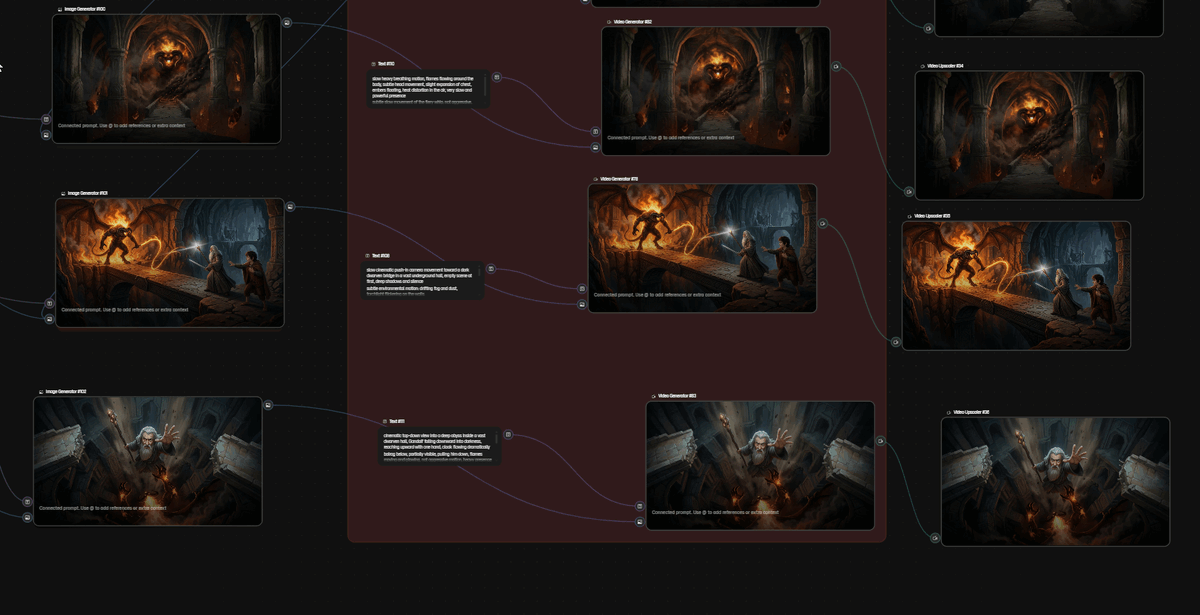Click the Image Generator title above bridge fight
This screenshot has width=1200, height=615.
click(88, 193)
